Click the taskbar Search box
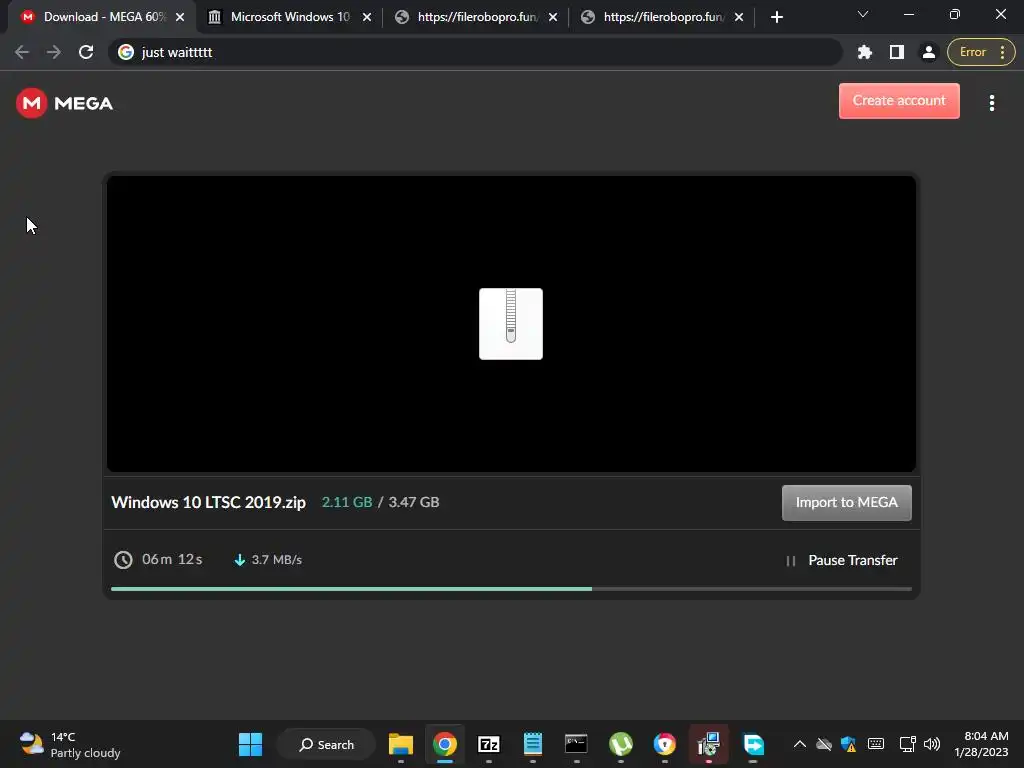The image size is (1024, 768). coord(327,744)
